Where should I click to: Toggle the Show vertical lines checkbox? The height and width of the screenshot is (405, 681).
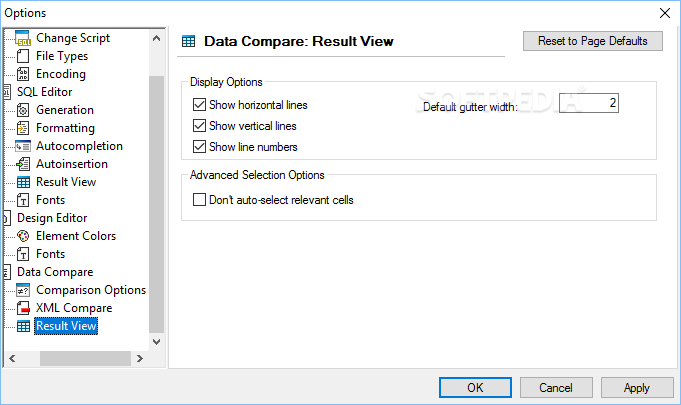coord(199,126)
